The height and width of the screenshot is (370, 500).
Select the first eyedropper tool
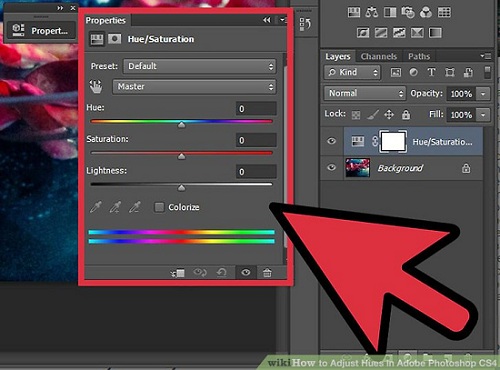coord(96,207)
